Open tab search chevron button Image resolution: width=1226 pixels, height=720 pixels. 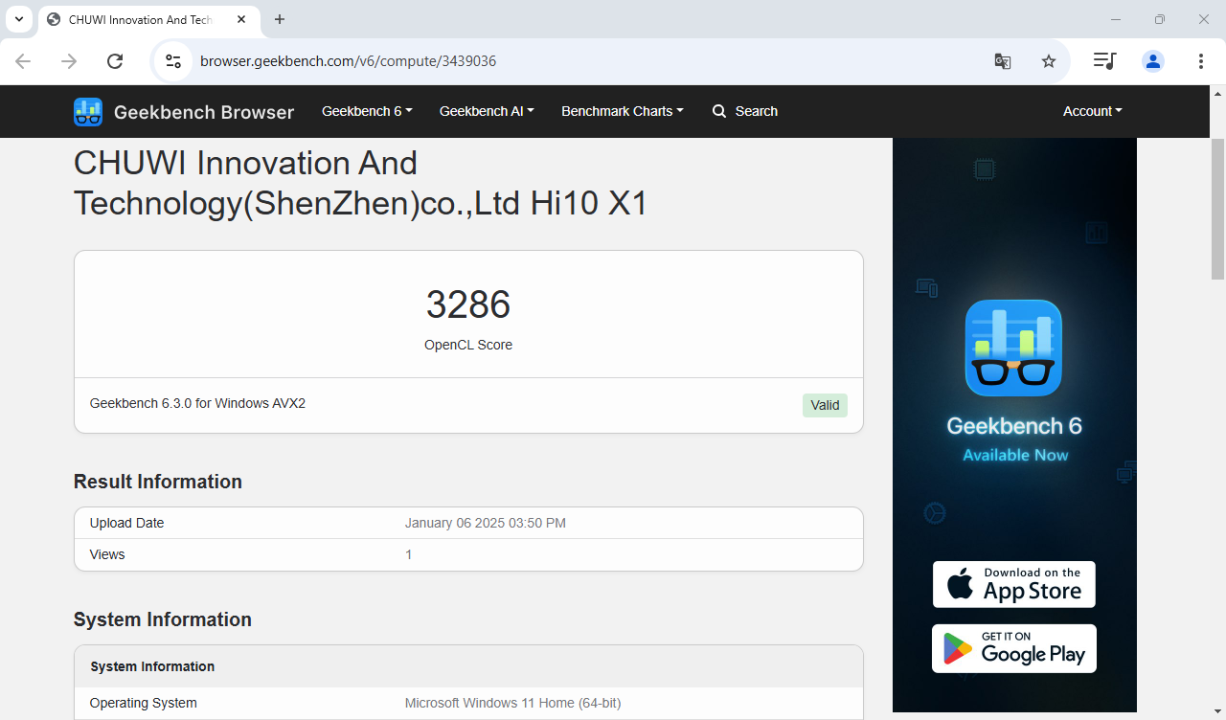click(x=18, y=19)
